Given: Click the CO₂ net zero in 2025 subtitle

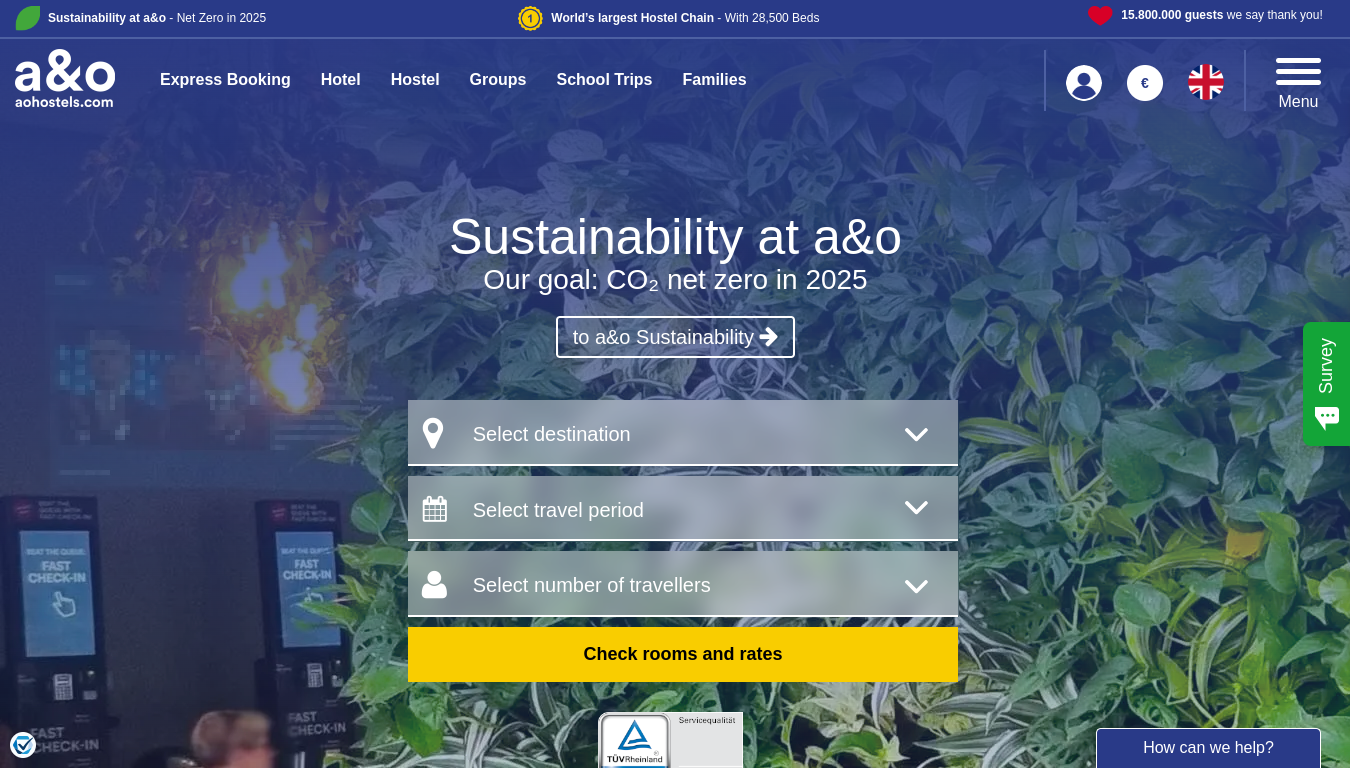Looking at the screenshot, I should coord(675,280).
